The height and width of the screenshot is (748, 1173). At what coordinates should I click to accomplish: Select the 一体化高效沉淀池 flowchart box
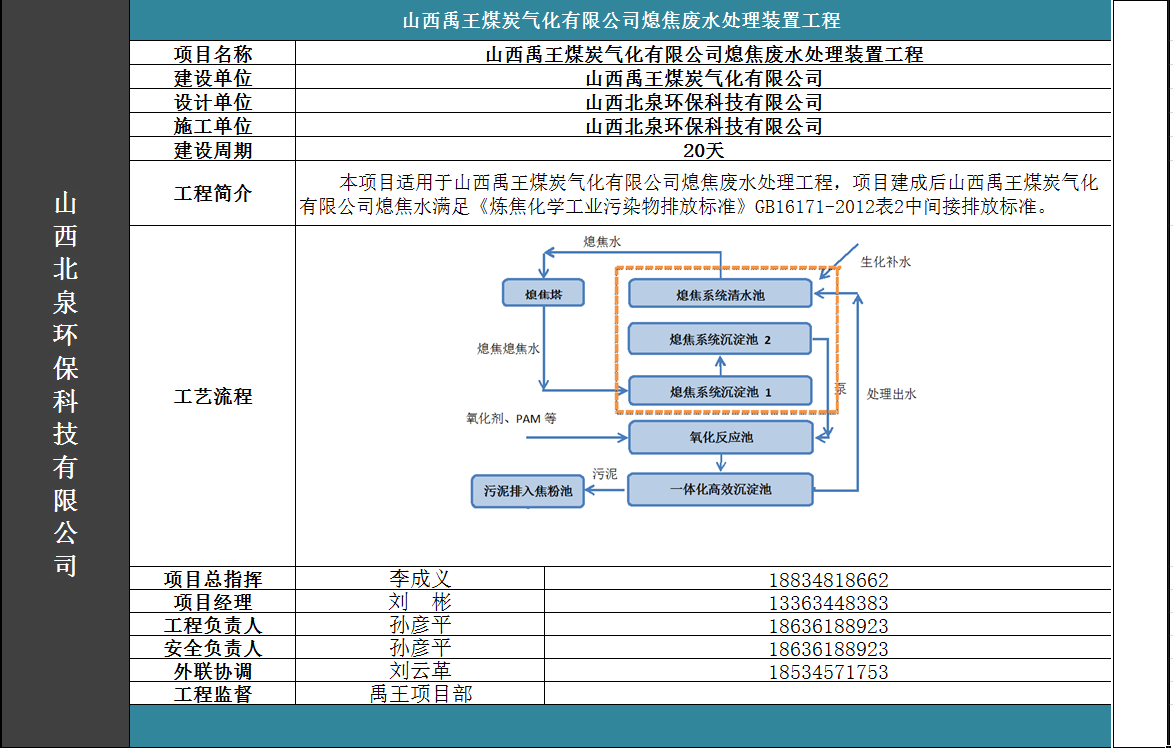coord(720,489)
